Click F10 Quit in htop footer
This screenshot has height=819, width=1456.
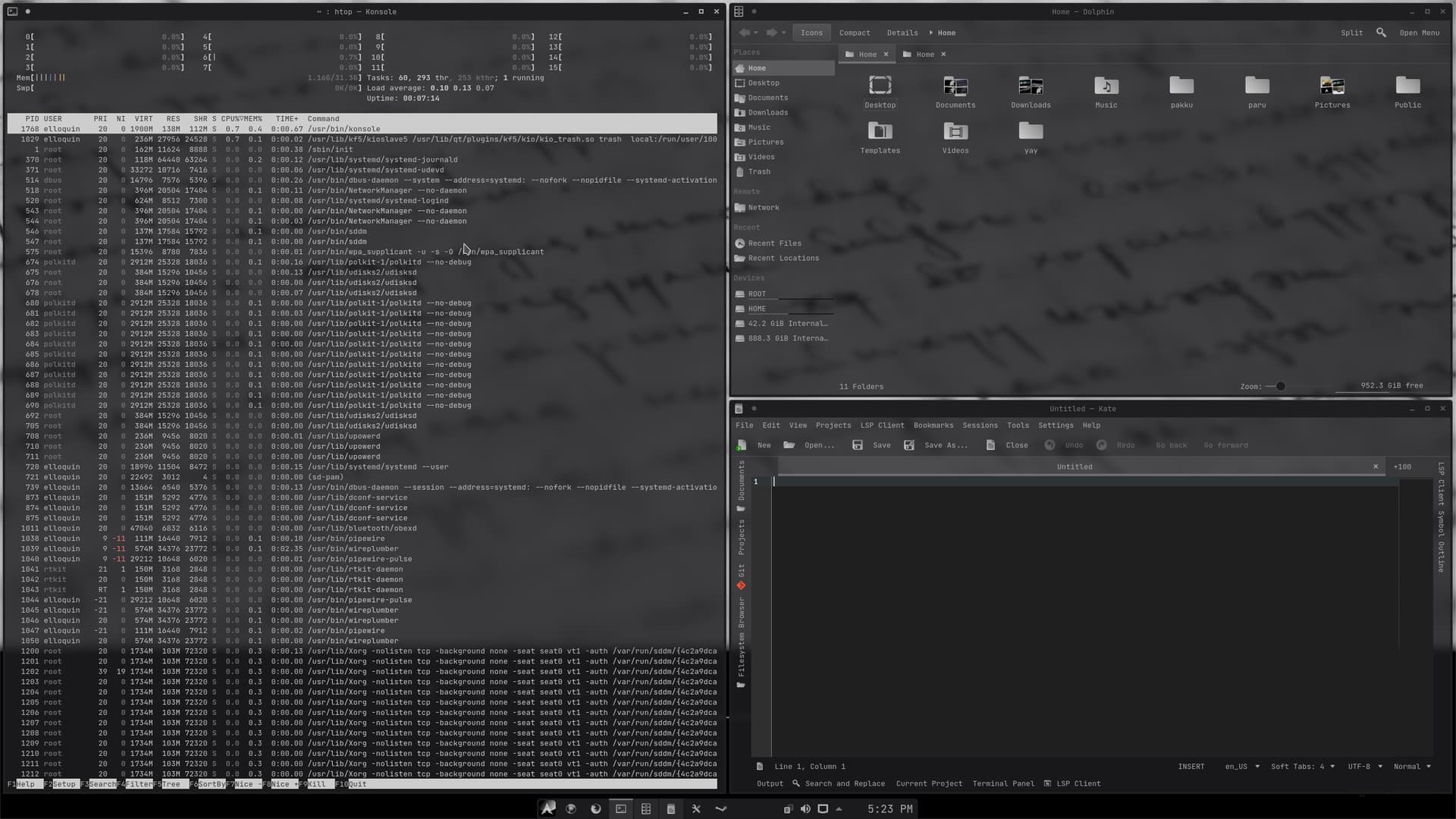point(351,784)
